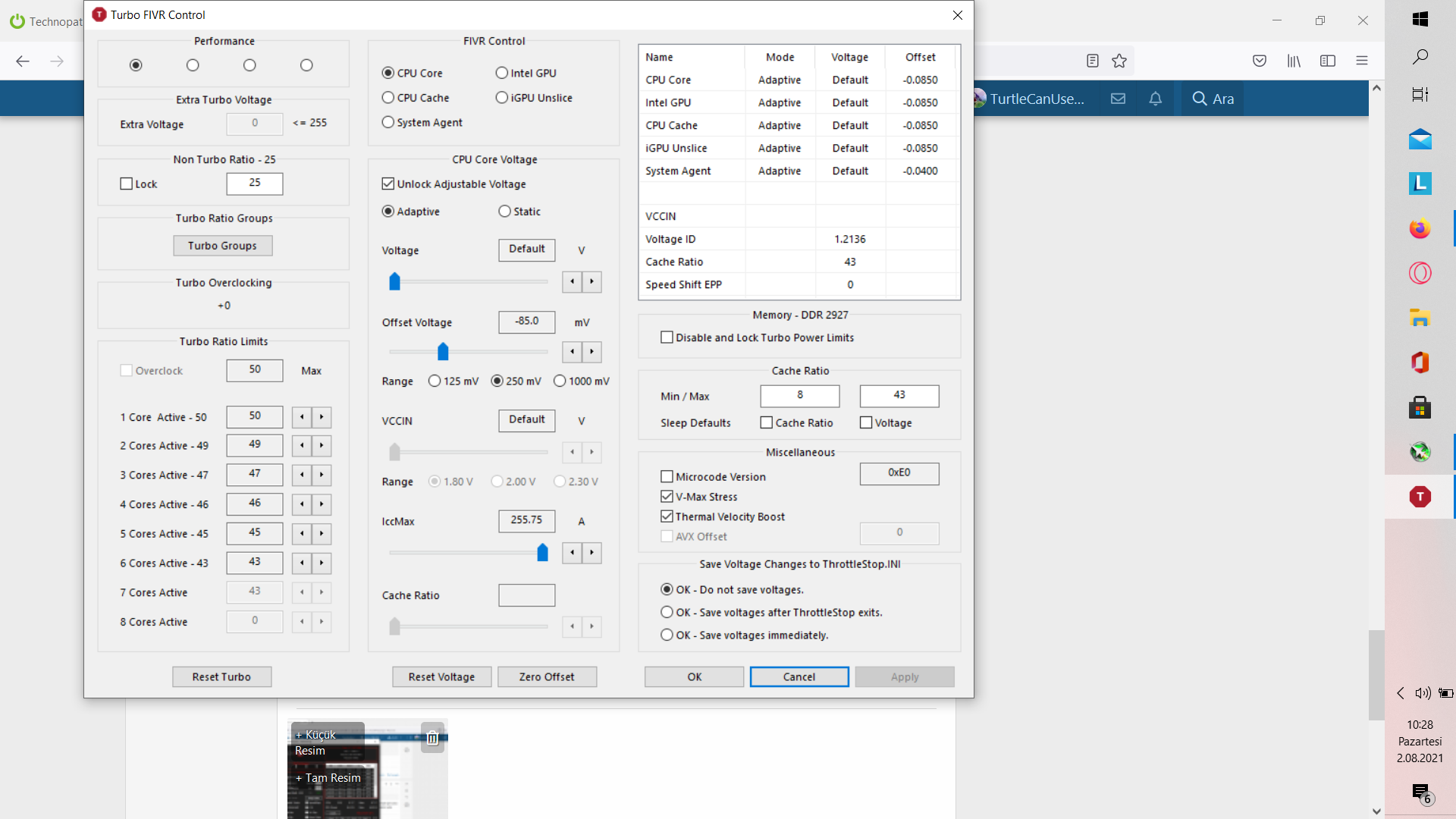Viewport: 1456px width, 819px height.
Task: Delete the attached thumbnail with the trash icon
Action: [x=432, y=737]
